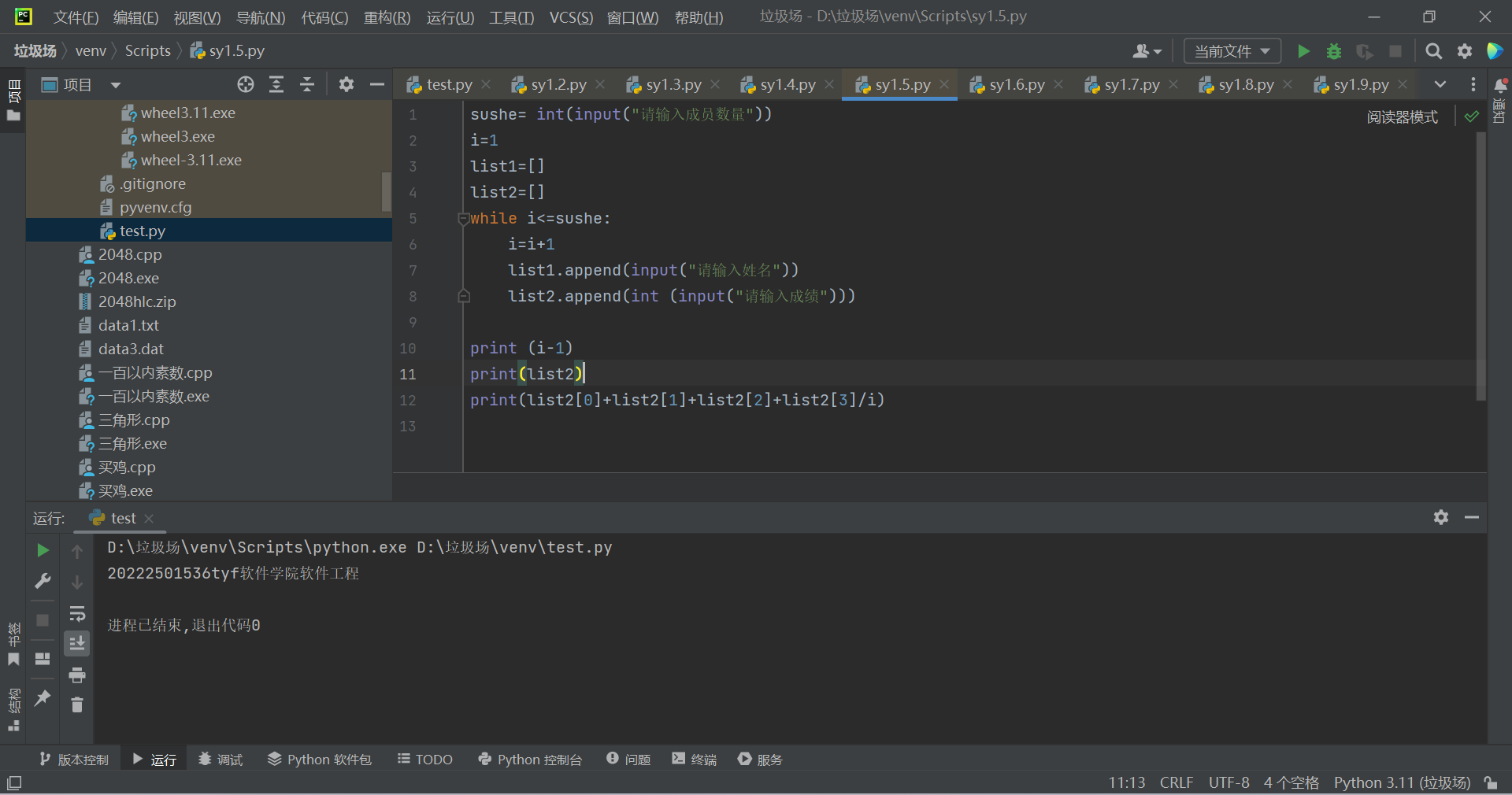Select 2048.cpp in the project tree

130,254
